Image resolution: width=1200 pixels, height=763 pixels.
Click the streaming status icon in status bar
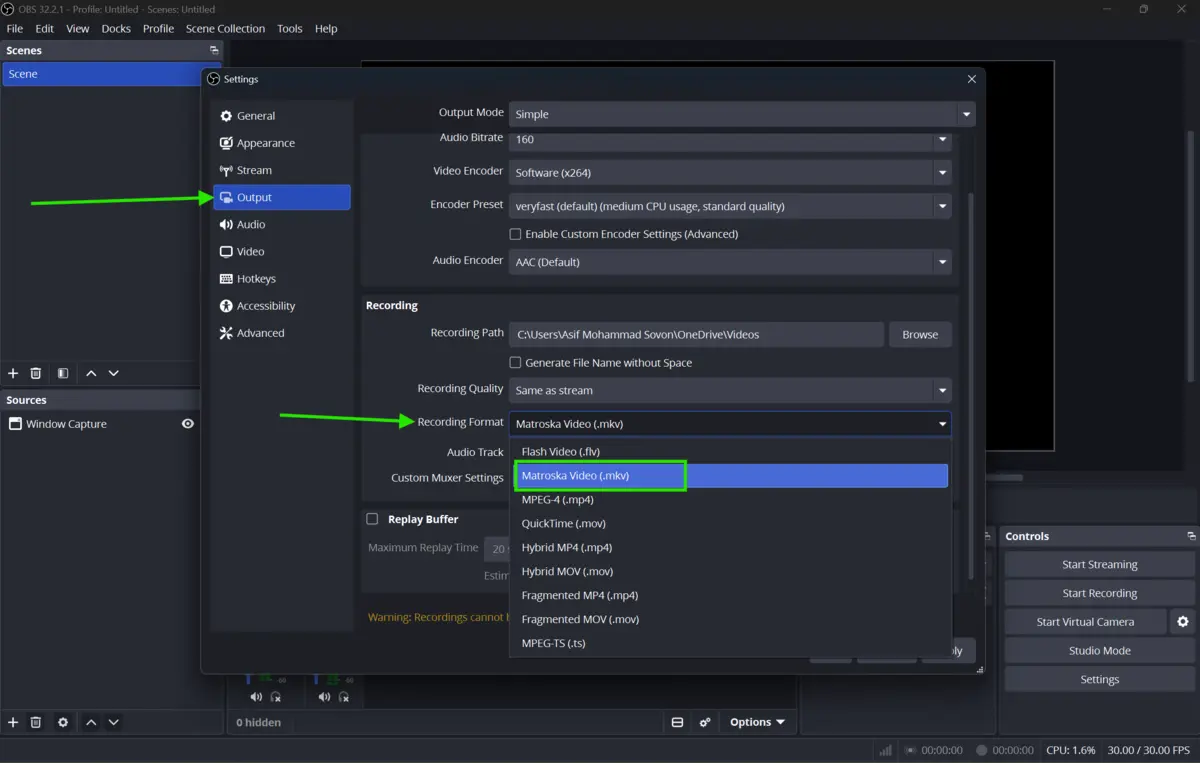(x=910, y=750)
